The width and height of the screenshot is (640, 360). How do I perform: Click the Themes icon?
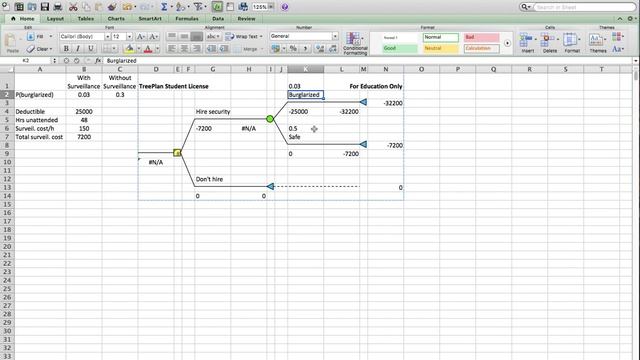point(597,42)
